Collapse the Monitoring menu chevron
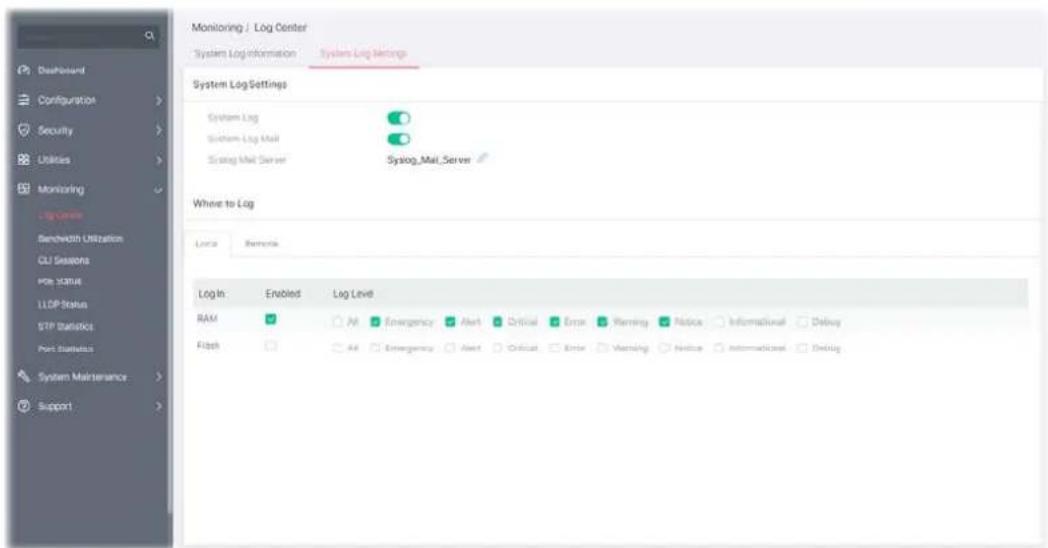 [158, 190]
